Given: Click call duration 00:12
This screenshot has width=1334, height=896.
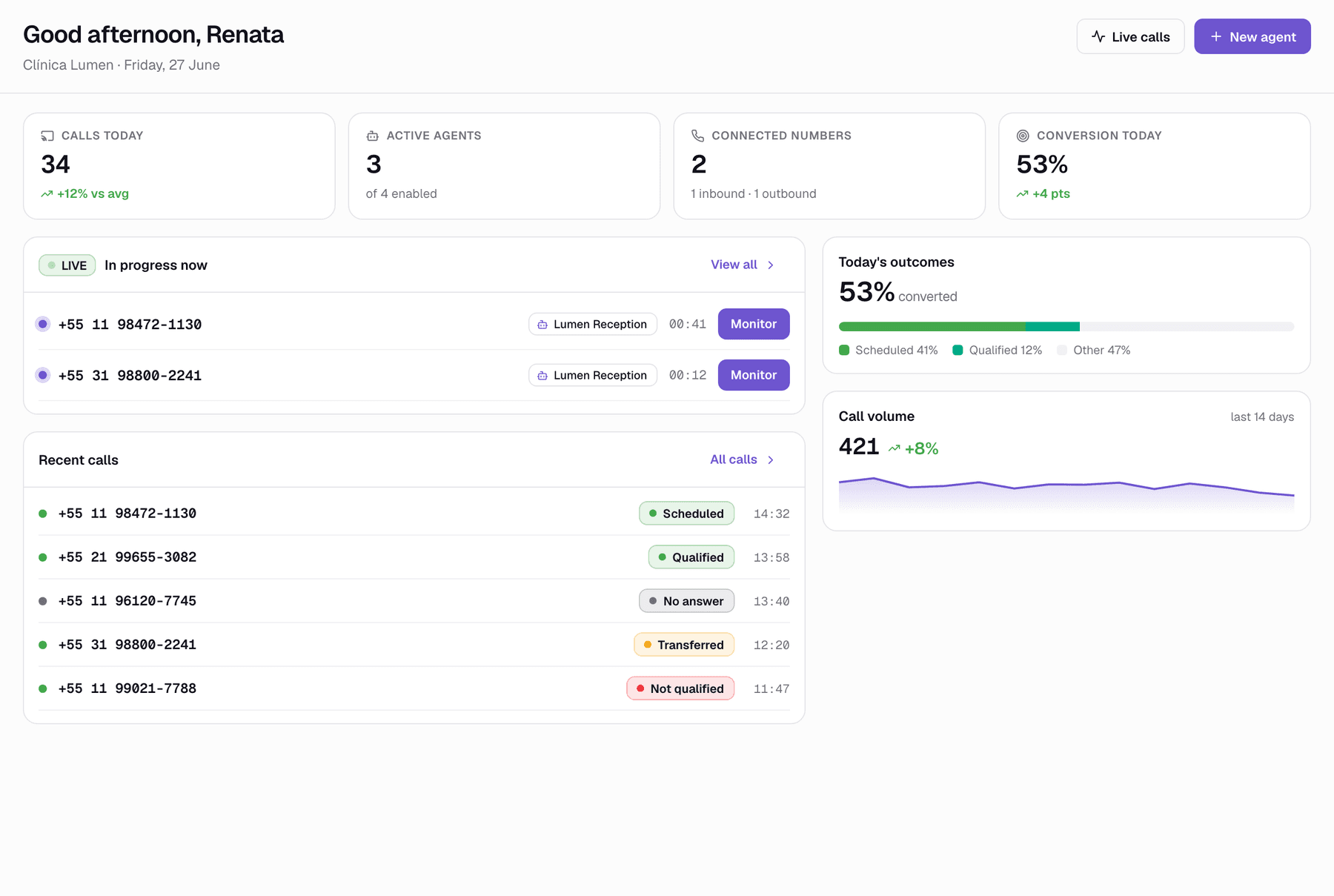Looking at the screenshot, I should (688, 375).
